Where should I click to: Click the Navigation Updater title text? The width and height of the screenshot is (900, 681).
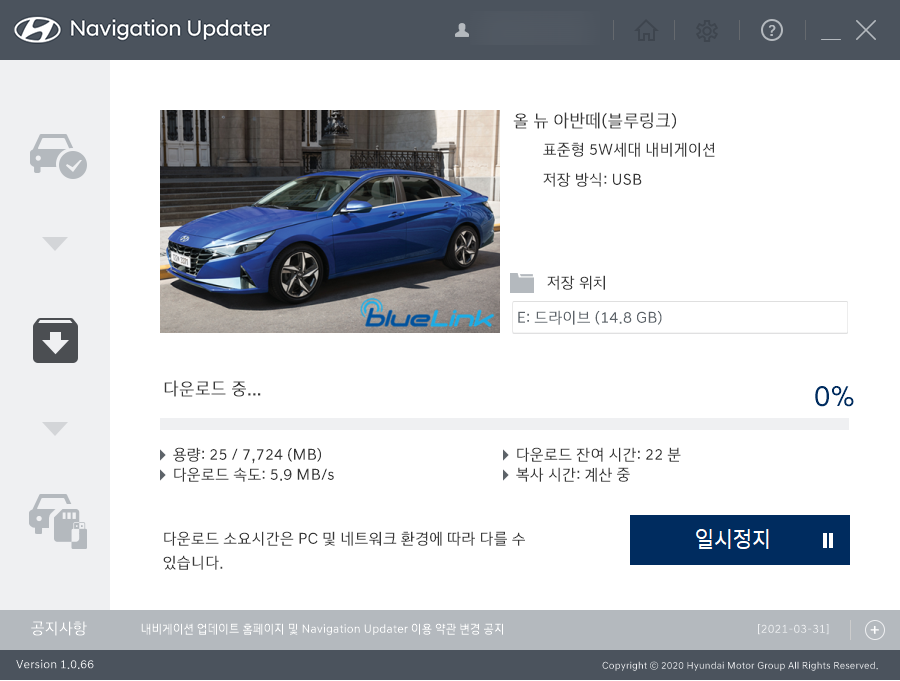click(x=170, y=29)
